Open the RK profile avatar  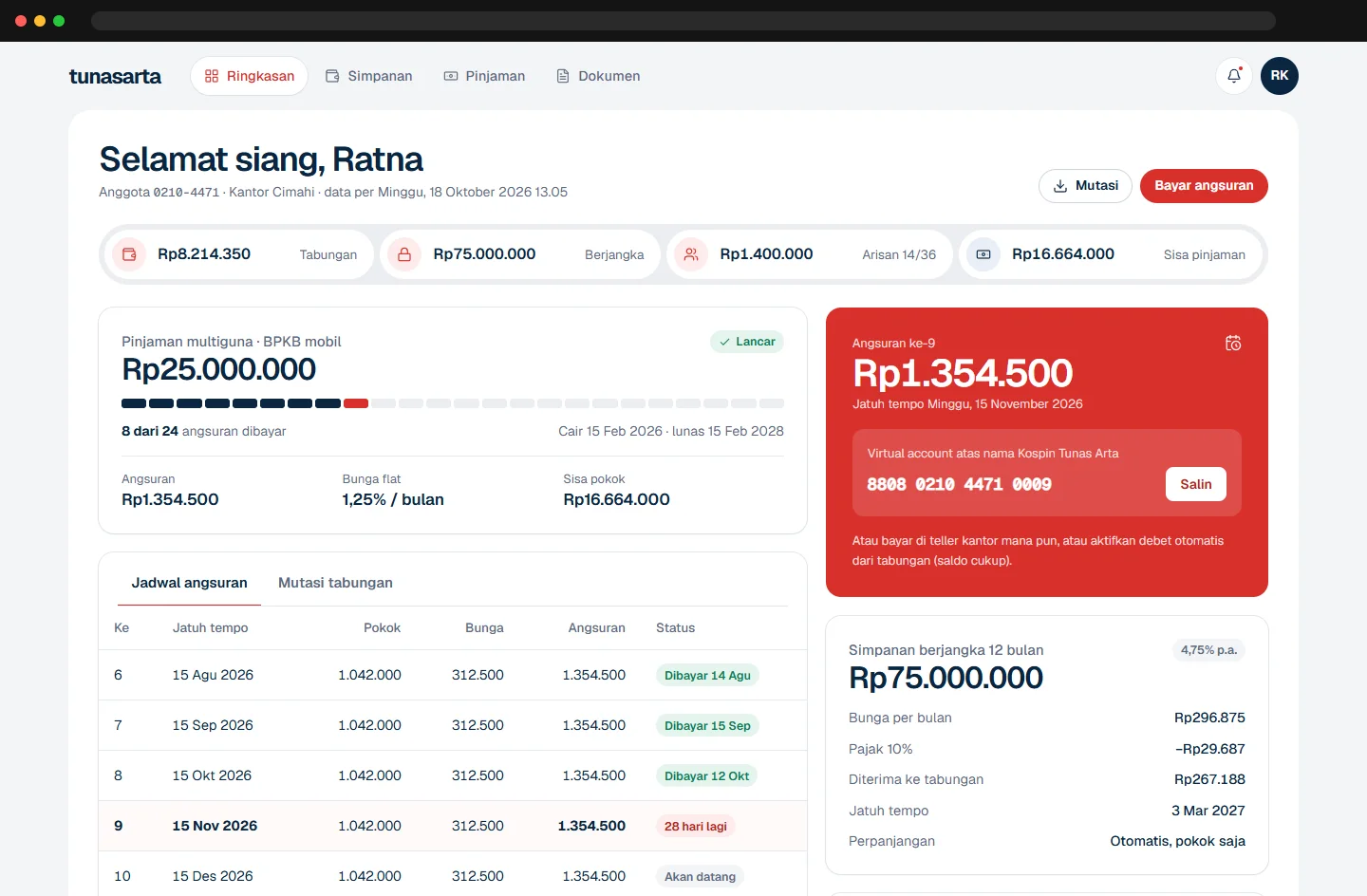click(x=1280, y=76)
